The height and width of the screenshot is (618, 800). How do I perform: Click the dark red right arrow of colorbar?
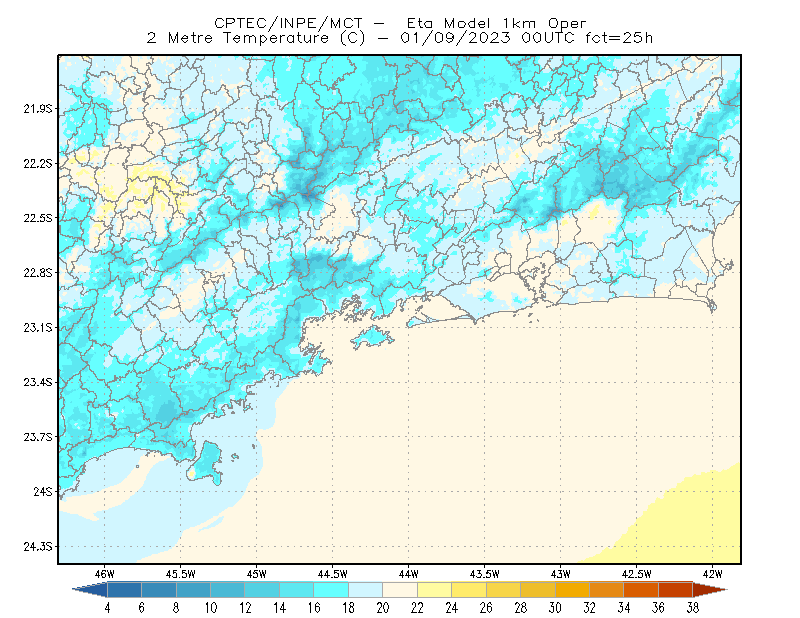click(710, 589)
